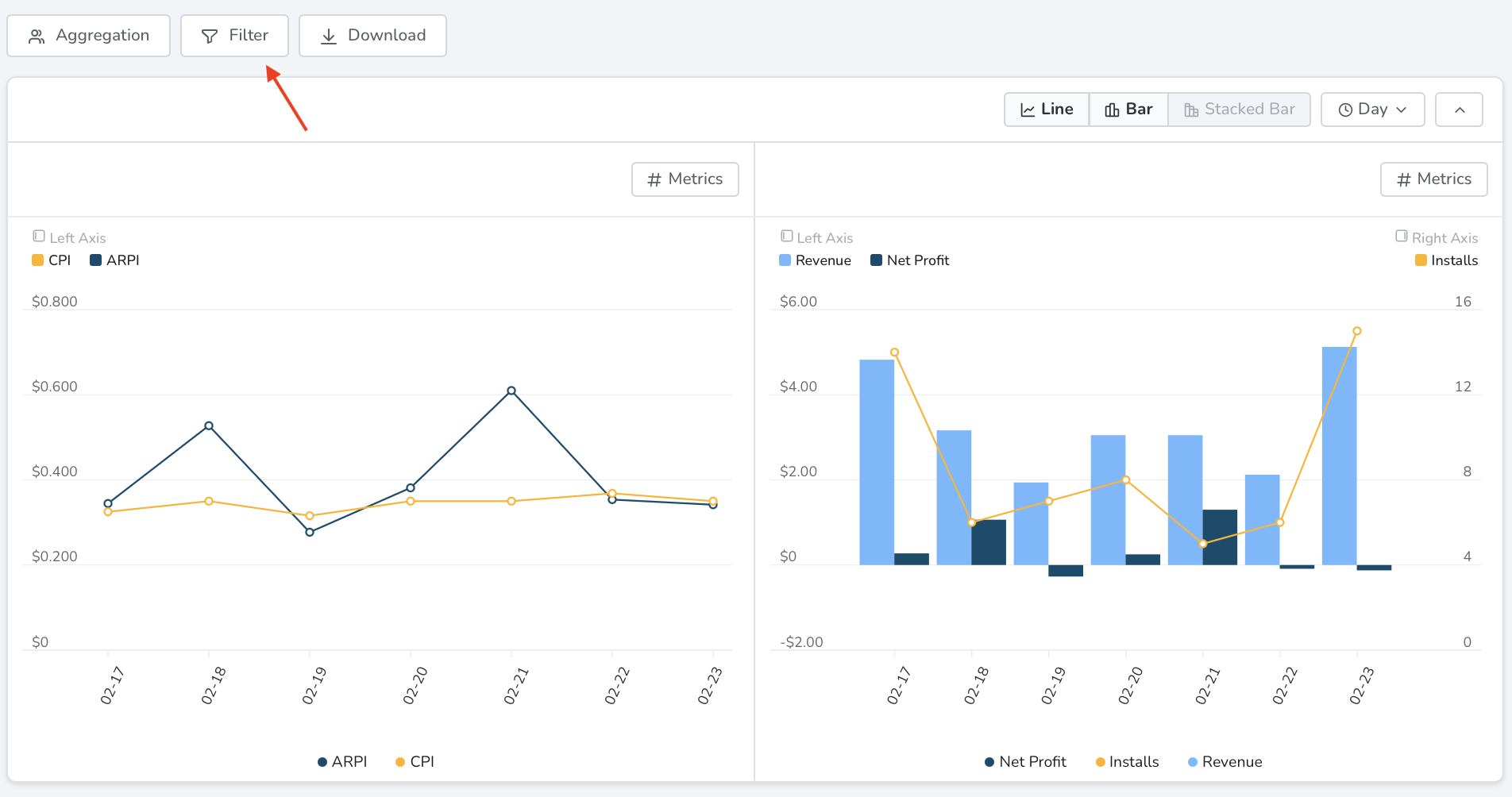Toggle Net Profit in the bottom legend
The height and width of the screenshot is (797, 1512).
pos(1025,762)
